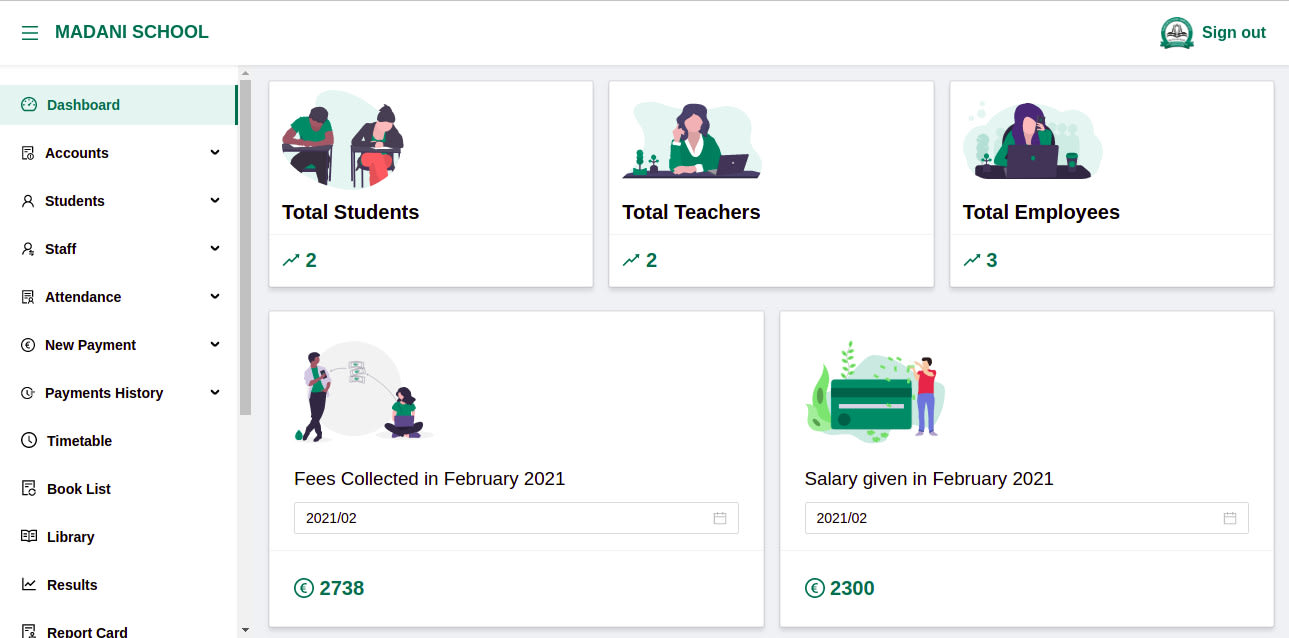Expand the Attendance submenu arrow
1289x638 pixels.
pos(215,296)
